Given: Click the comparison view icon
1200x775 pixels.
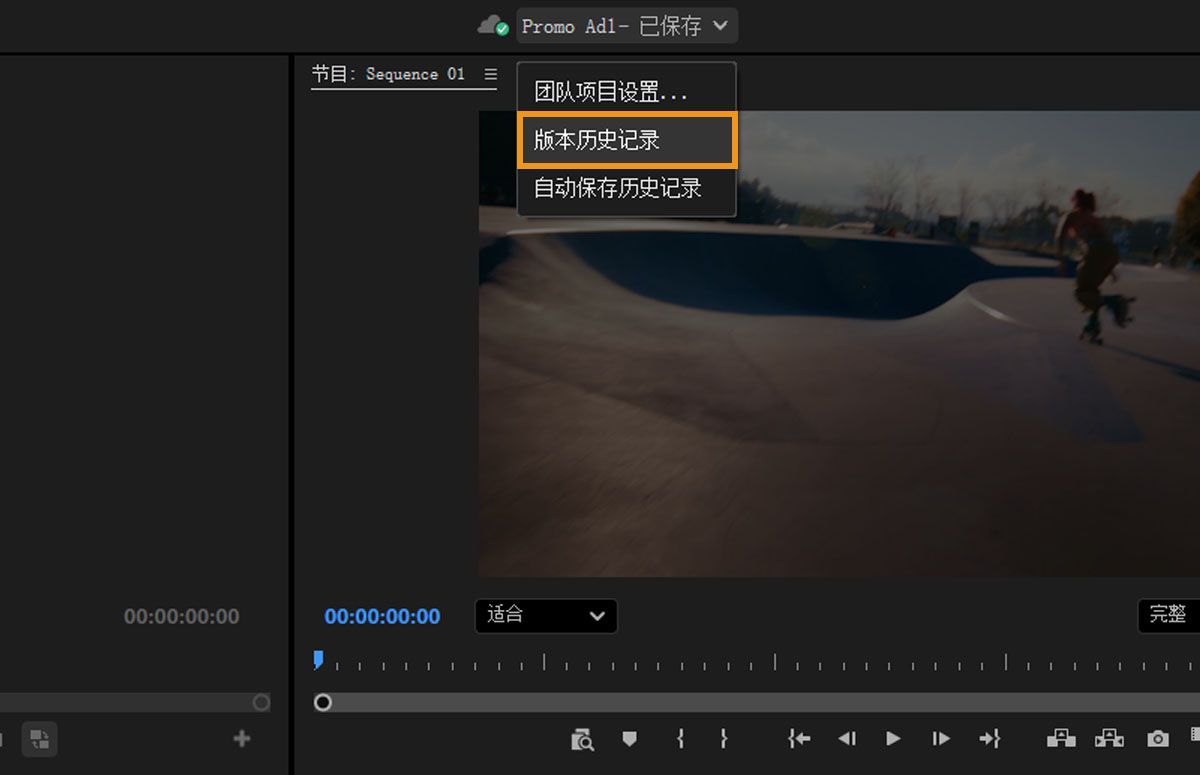Looking at the screenshot, I should click(582, 739).
